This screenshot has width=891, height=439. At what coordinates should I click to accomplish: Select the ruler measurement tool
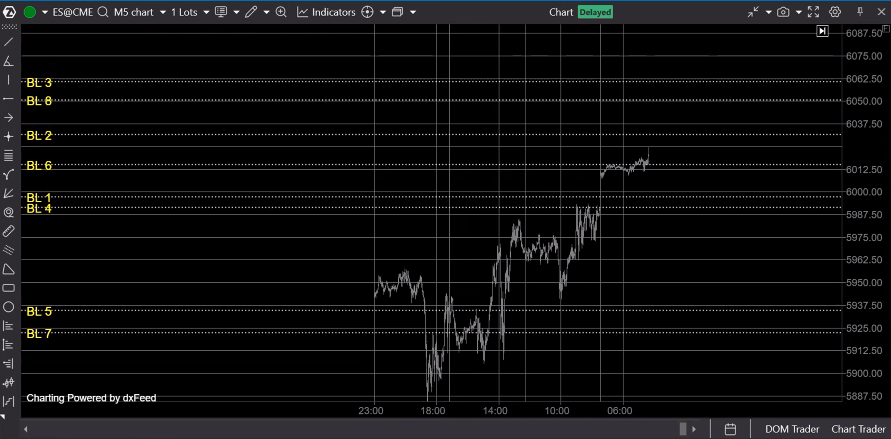click(9, 231)
